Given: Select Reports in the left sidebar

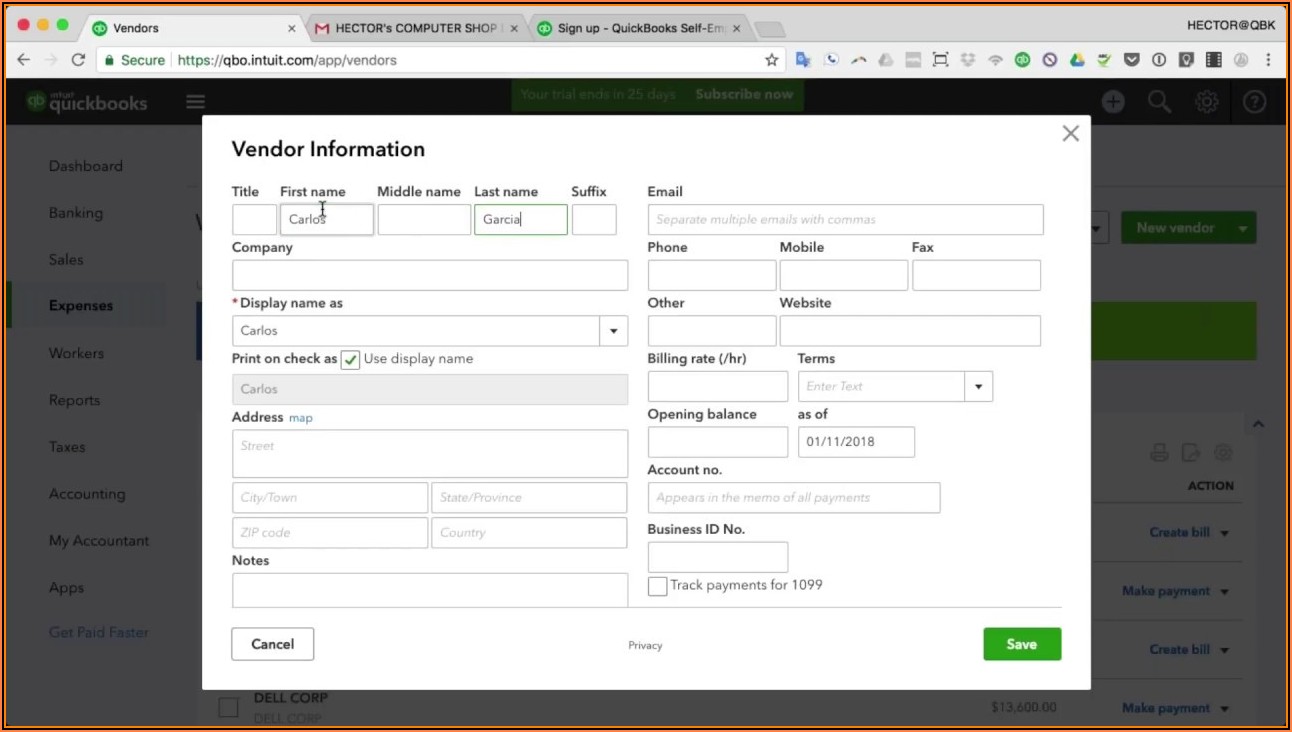Looking at the screenshot, I should (x=74, y=400).
